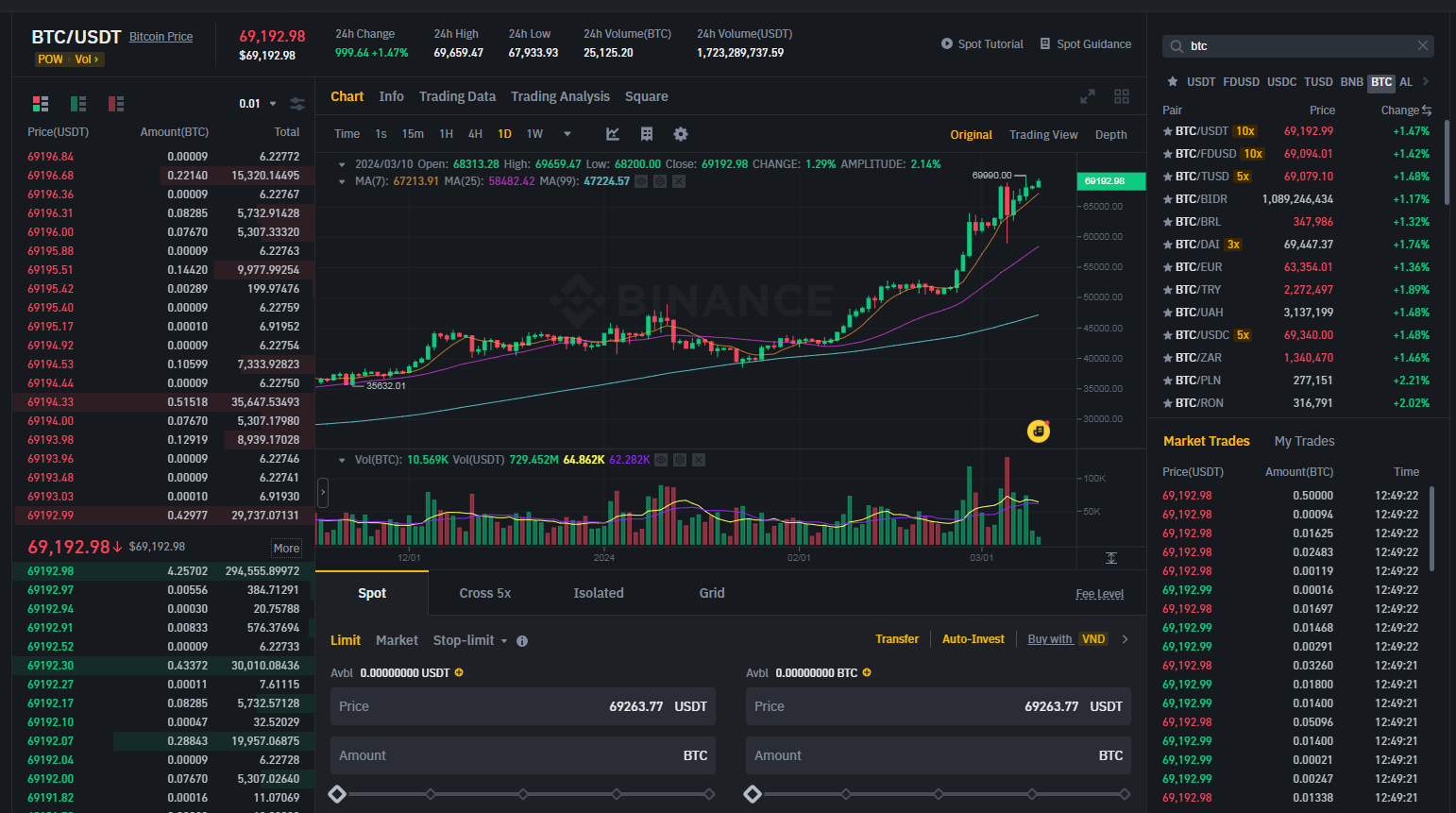Click the sell-side amount slider handle
The image size is (1456, 813).
[753, 794]
